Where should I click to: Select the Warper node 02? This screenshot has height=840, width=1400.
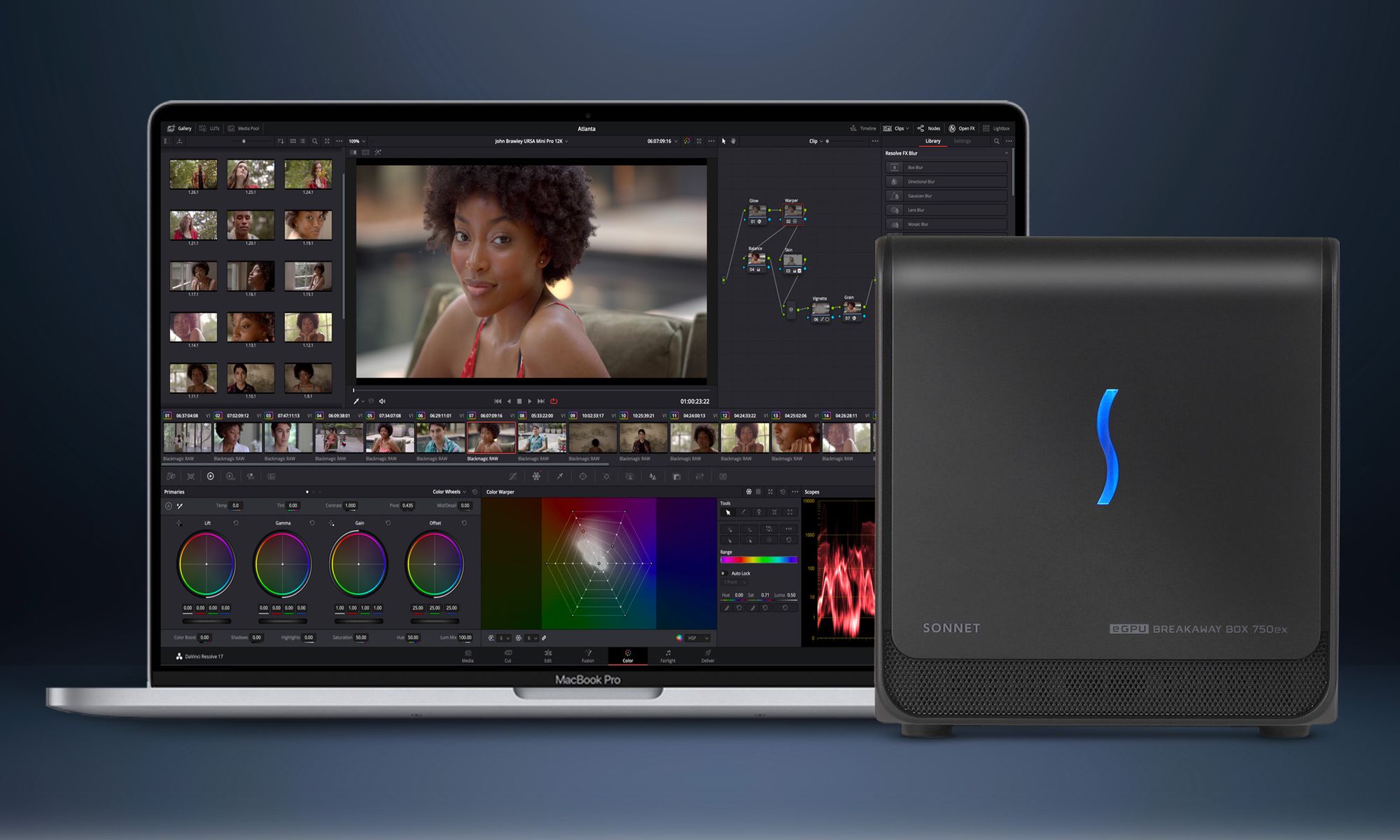792,213
